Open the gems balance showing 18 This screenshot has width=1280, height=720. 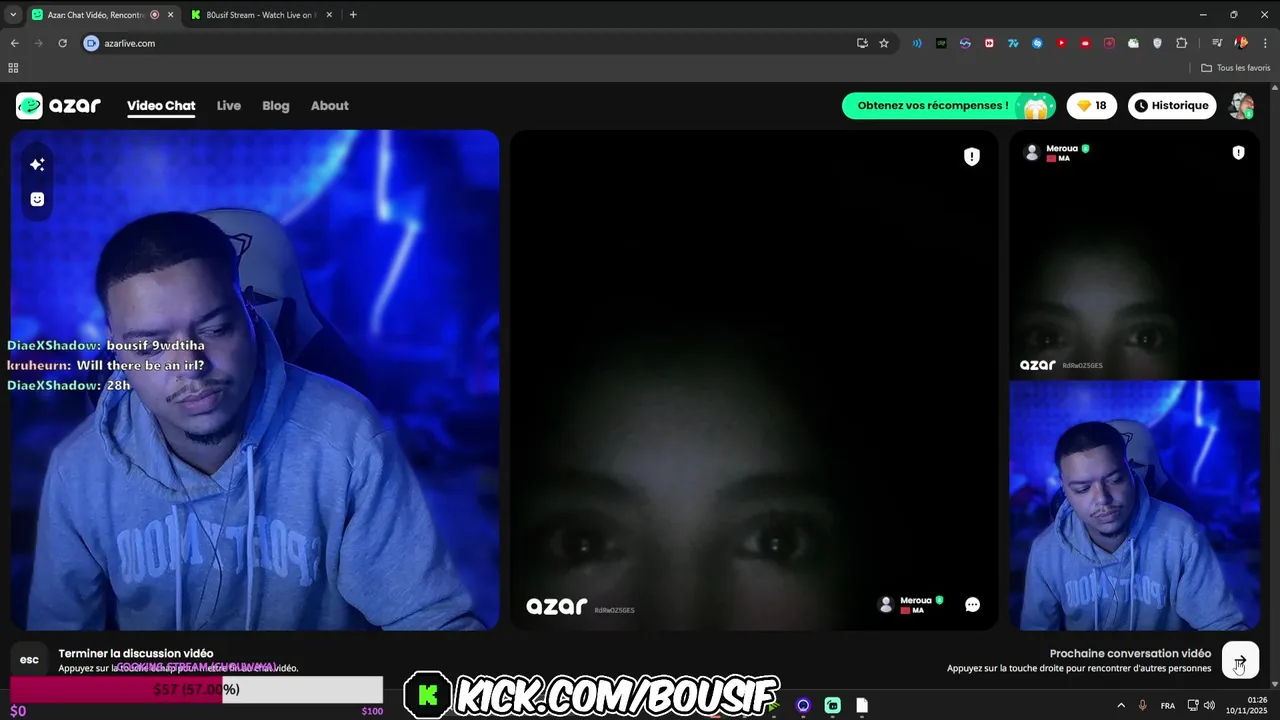click(x=1091, y=106)
